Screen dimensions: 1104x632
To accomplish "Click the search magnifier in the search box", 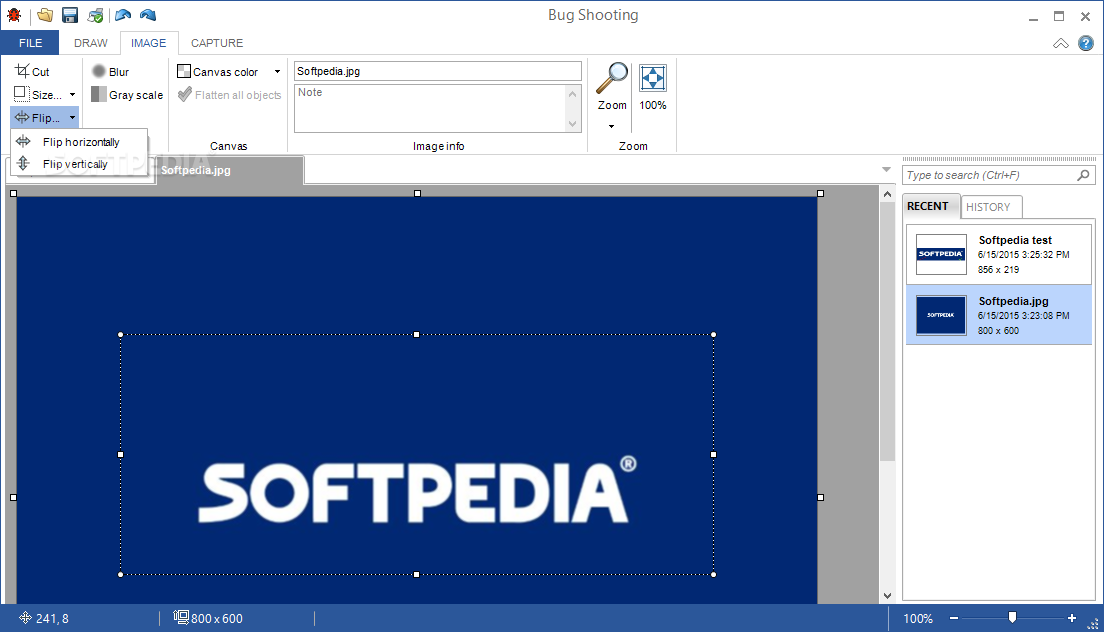I will 1084,175.
